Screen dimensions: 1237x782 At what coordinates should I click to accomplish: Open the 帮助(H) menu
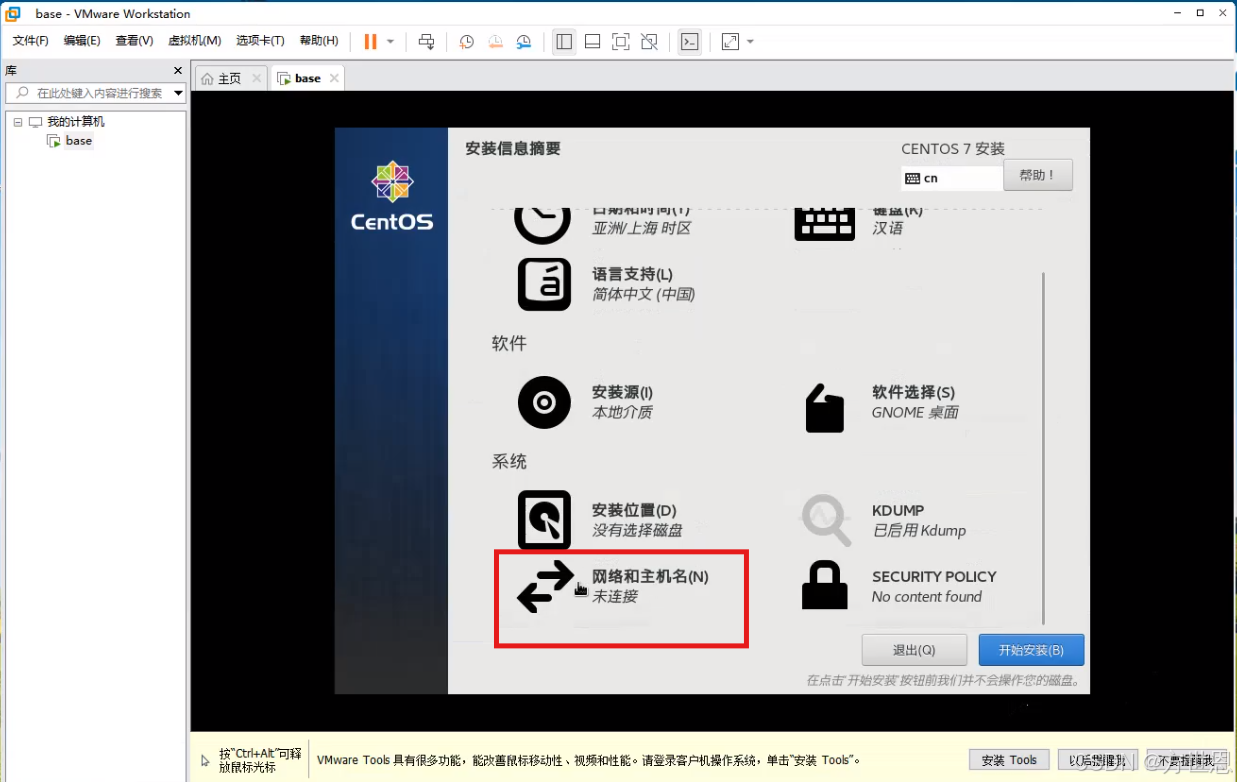(318, 41)
